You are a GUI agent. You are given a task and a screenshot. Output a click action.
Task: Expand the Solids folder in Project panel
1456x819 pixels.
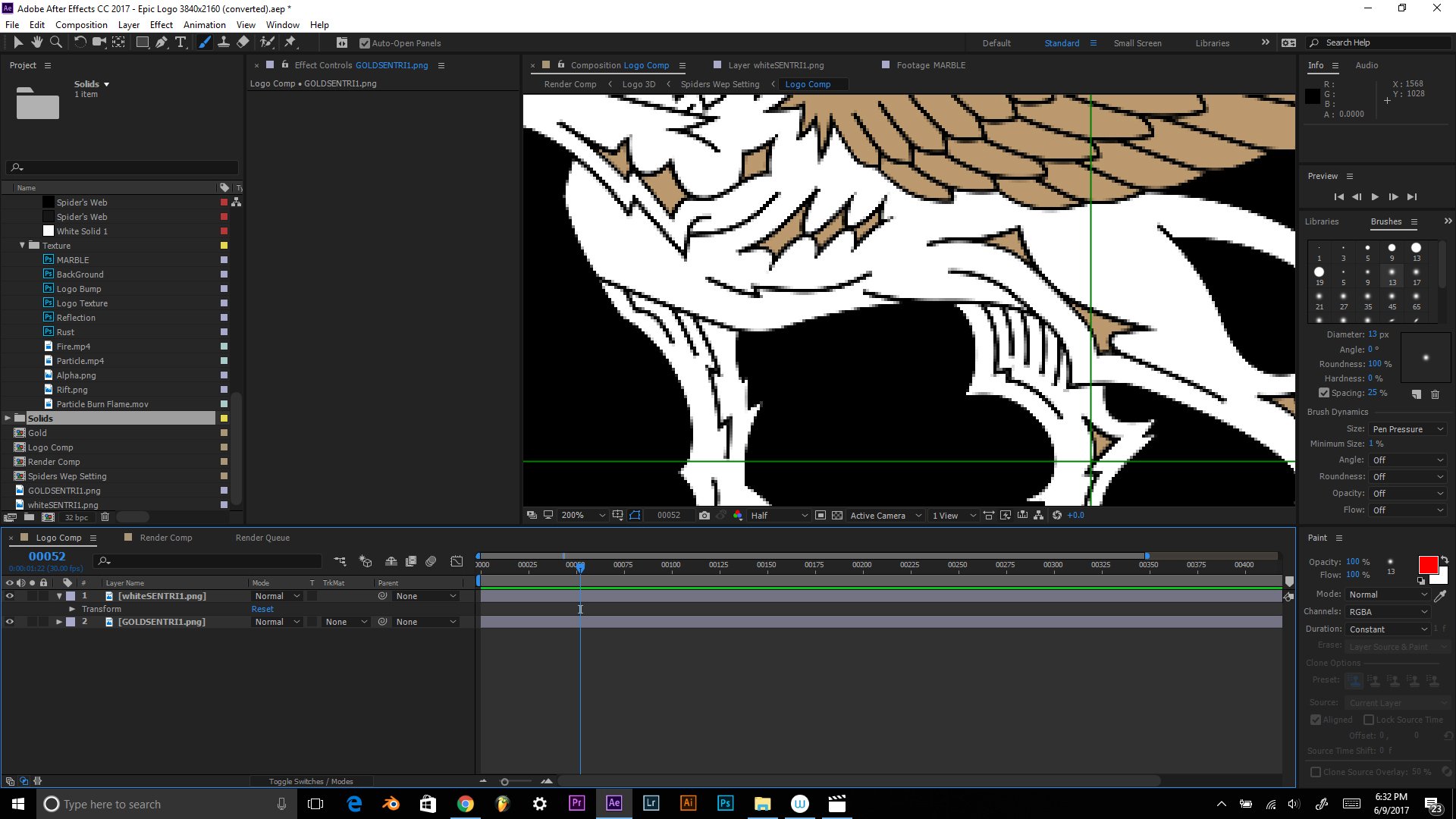tap(8, 419)
